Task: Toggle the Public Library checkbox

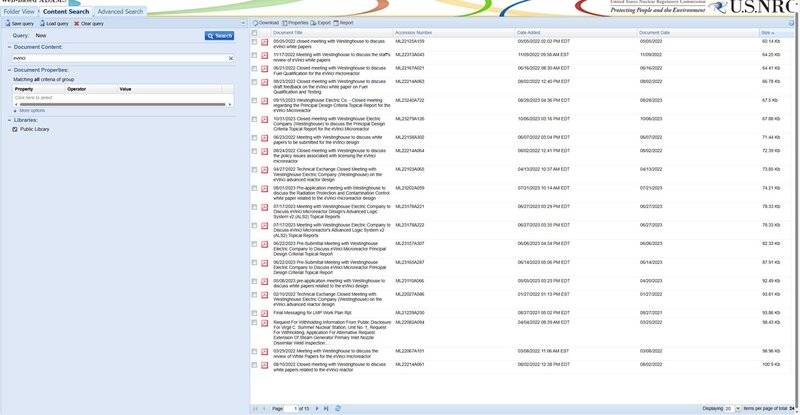Action: 15,129
